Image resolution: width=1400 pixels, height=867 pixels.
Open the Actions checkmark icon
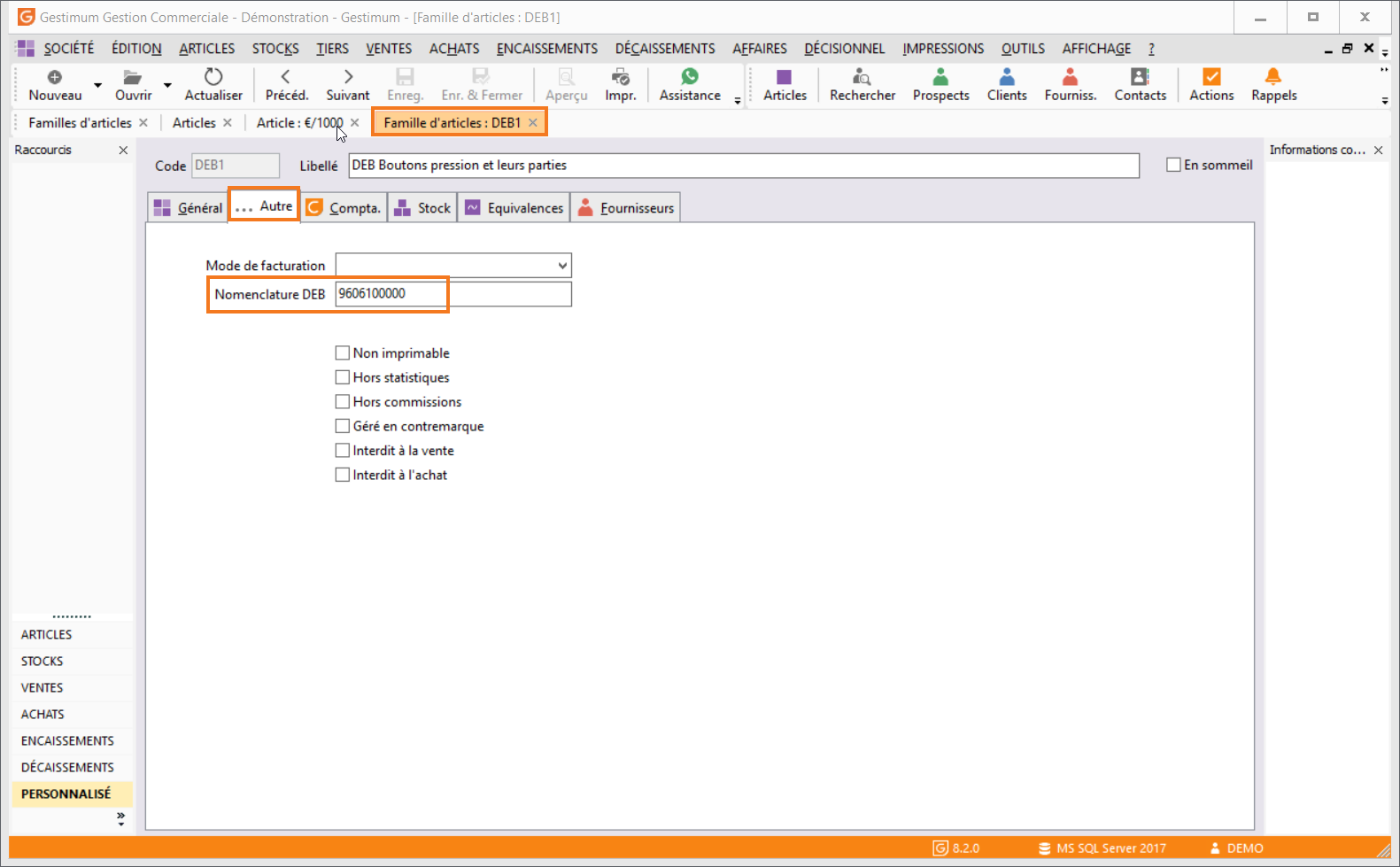1211,77
